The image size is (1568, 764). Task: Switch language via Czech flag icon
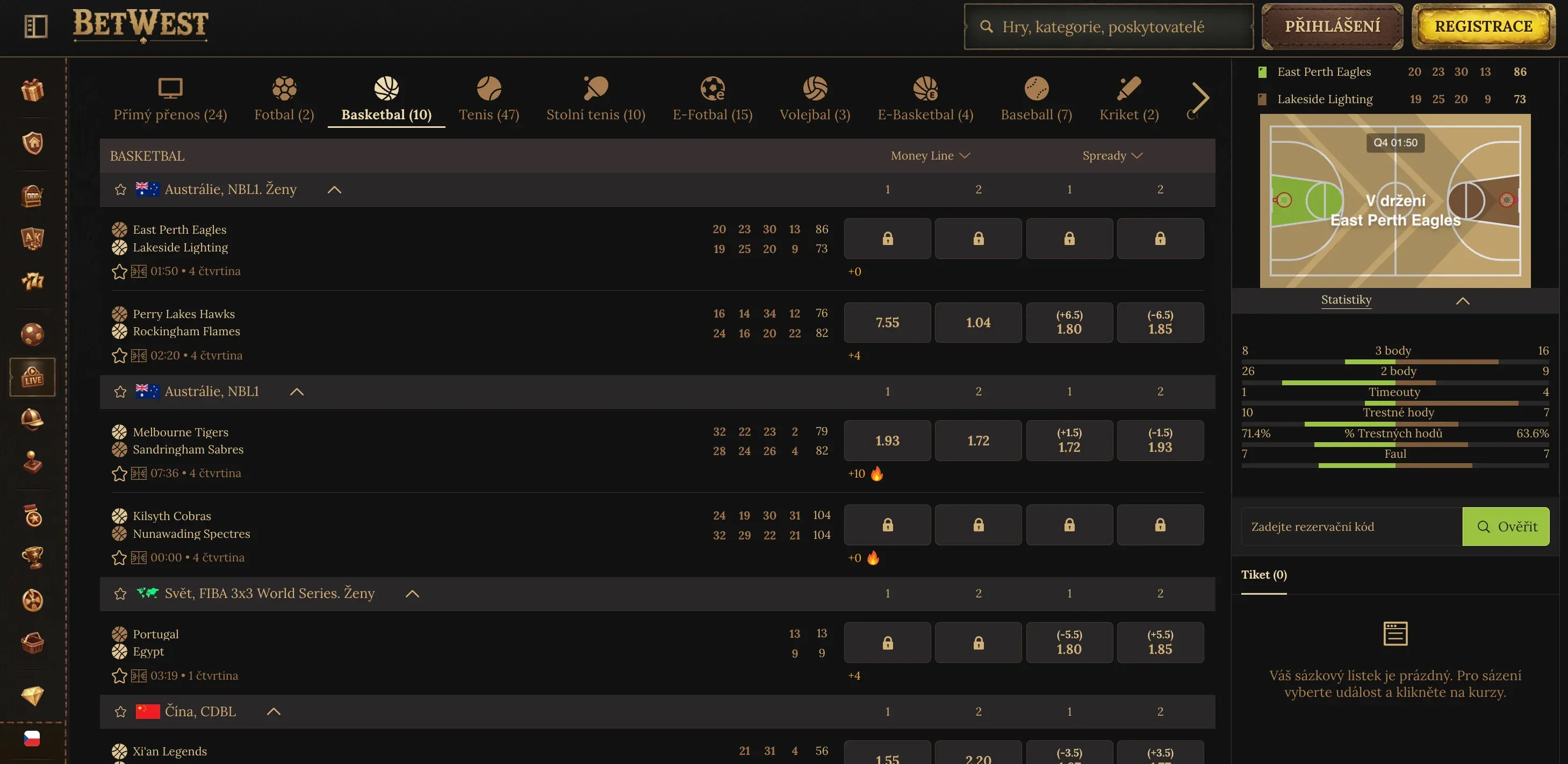pyautogui.click(x=32, y=738)
